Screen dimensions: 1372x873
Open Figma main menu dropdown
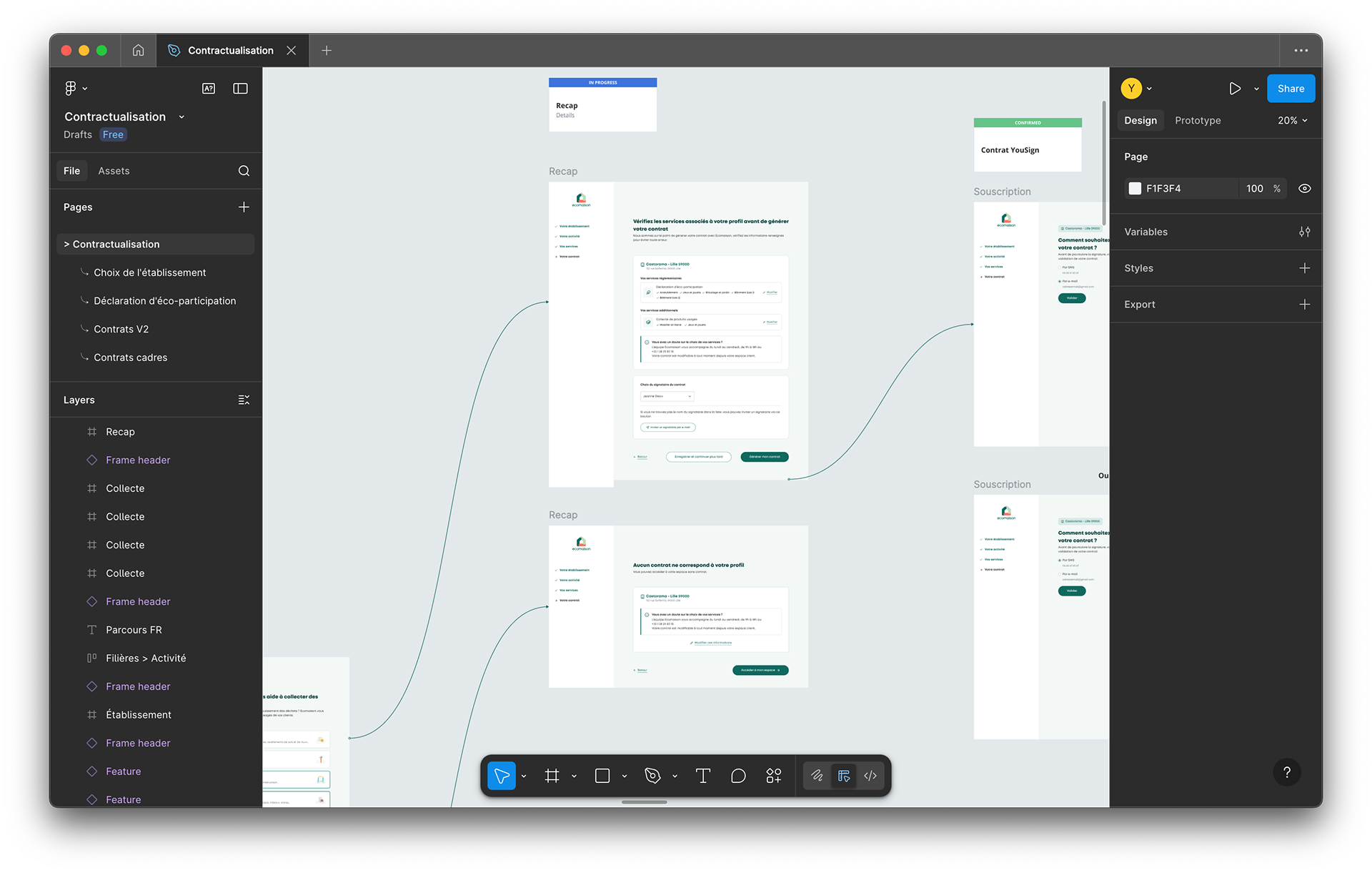[x=76, y=89]
